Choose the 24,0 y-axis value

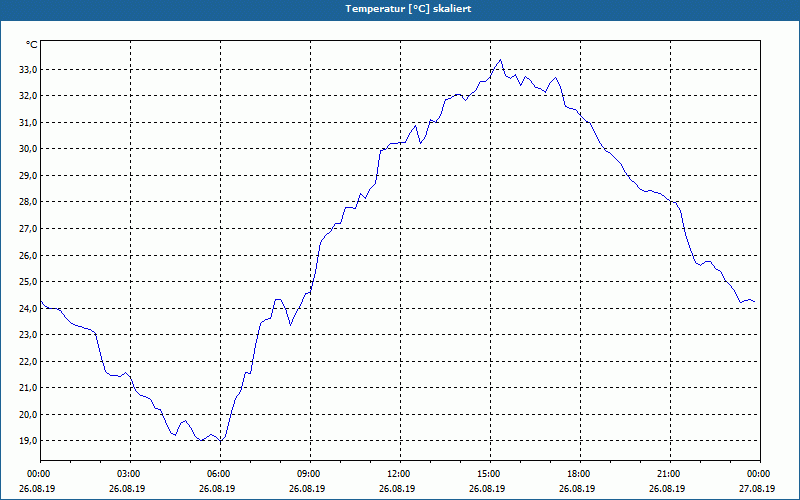point(28,308)
